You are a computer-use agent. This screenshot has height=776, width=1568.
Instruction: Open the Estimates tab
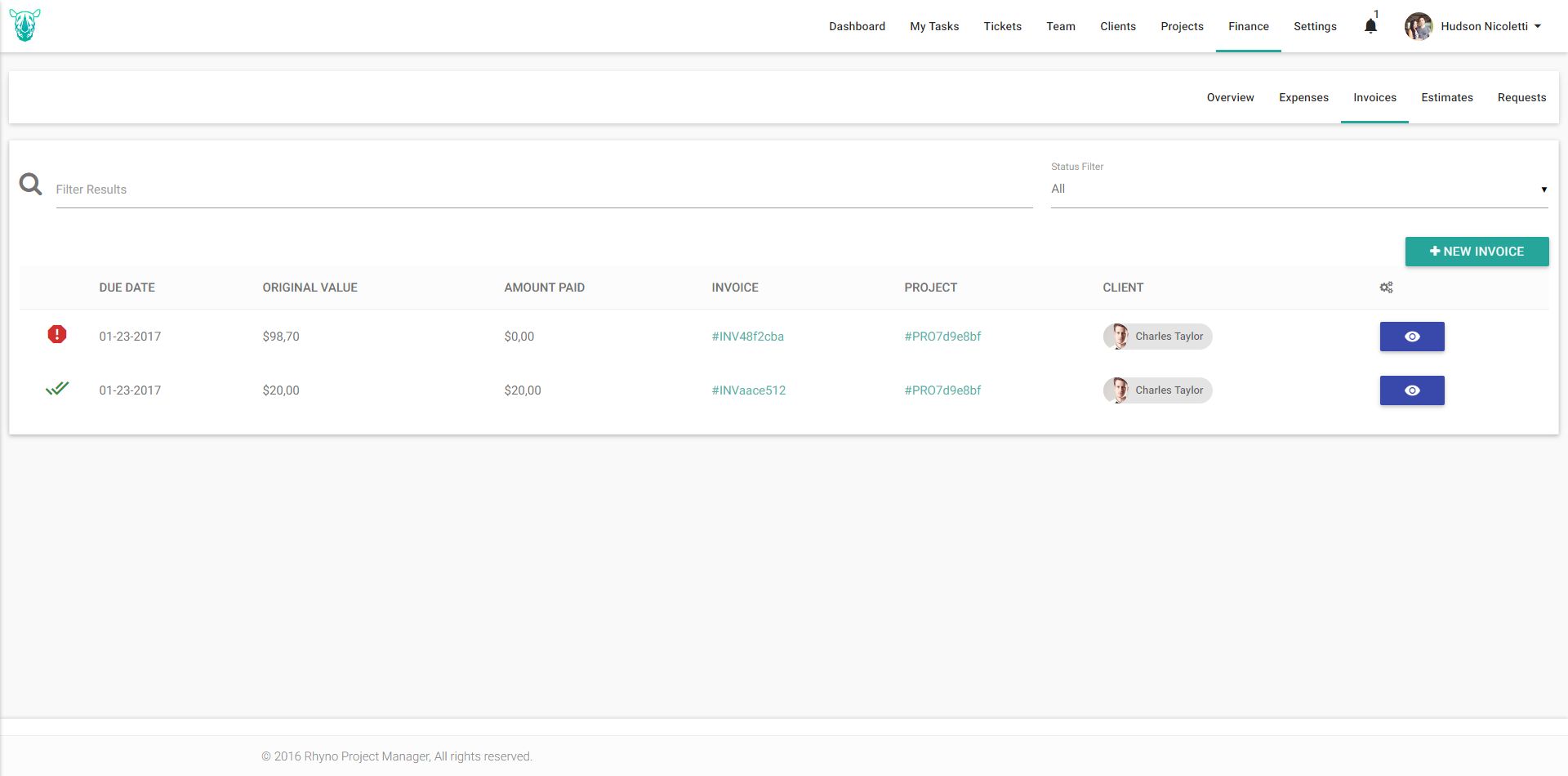(1447, 97)
